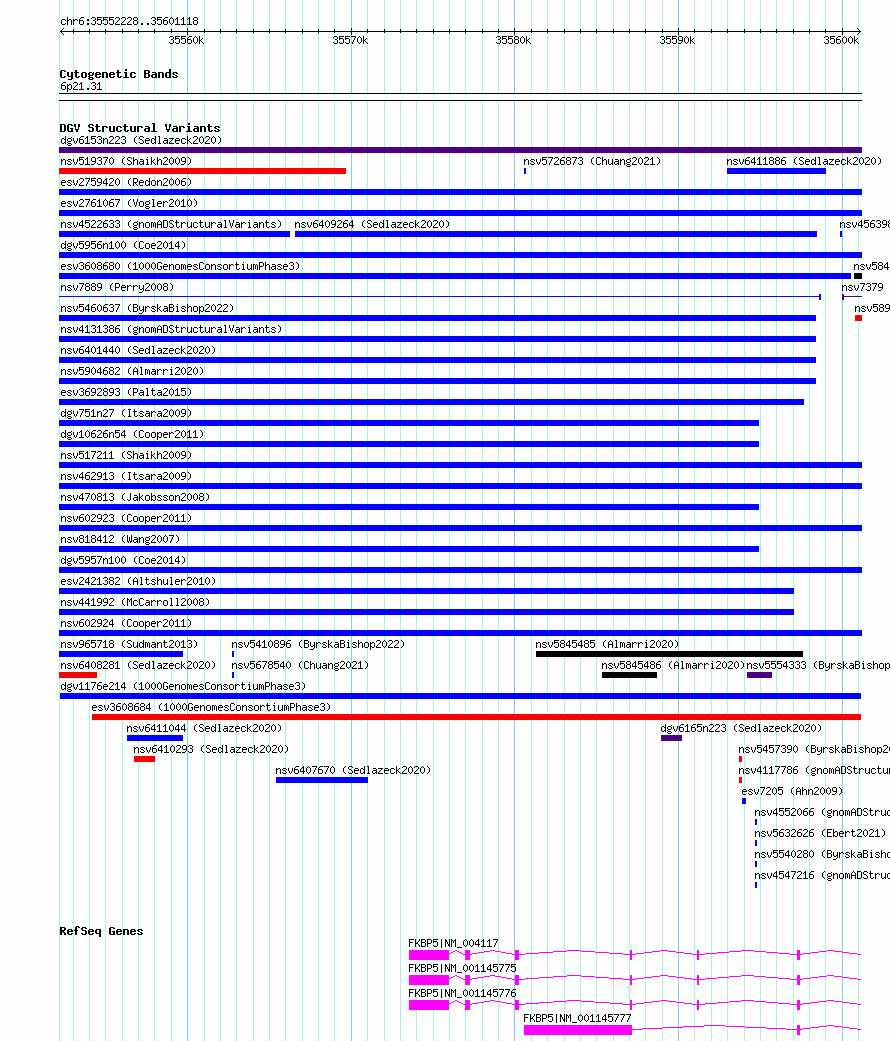Click nsv441992 (McCarroll2008) variant
This screenshot has height=1041, width=890.
(x=135, y=603)
